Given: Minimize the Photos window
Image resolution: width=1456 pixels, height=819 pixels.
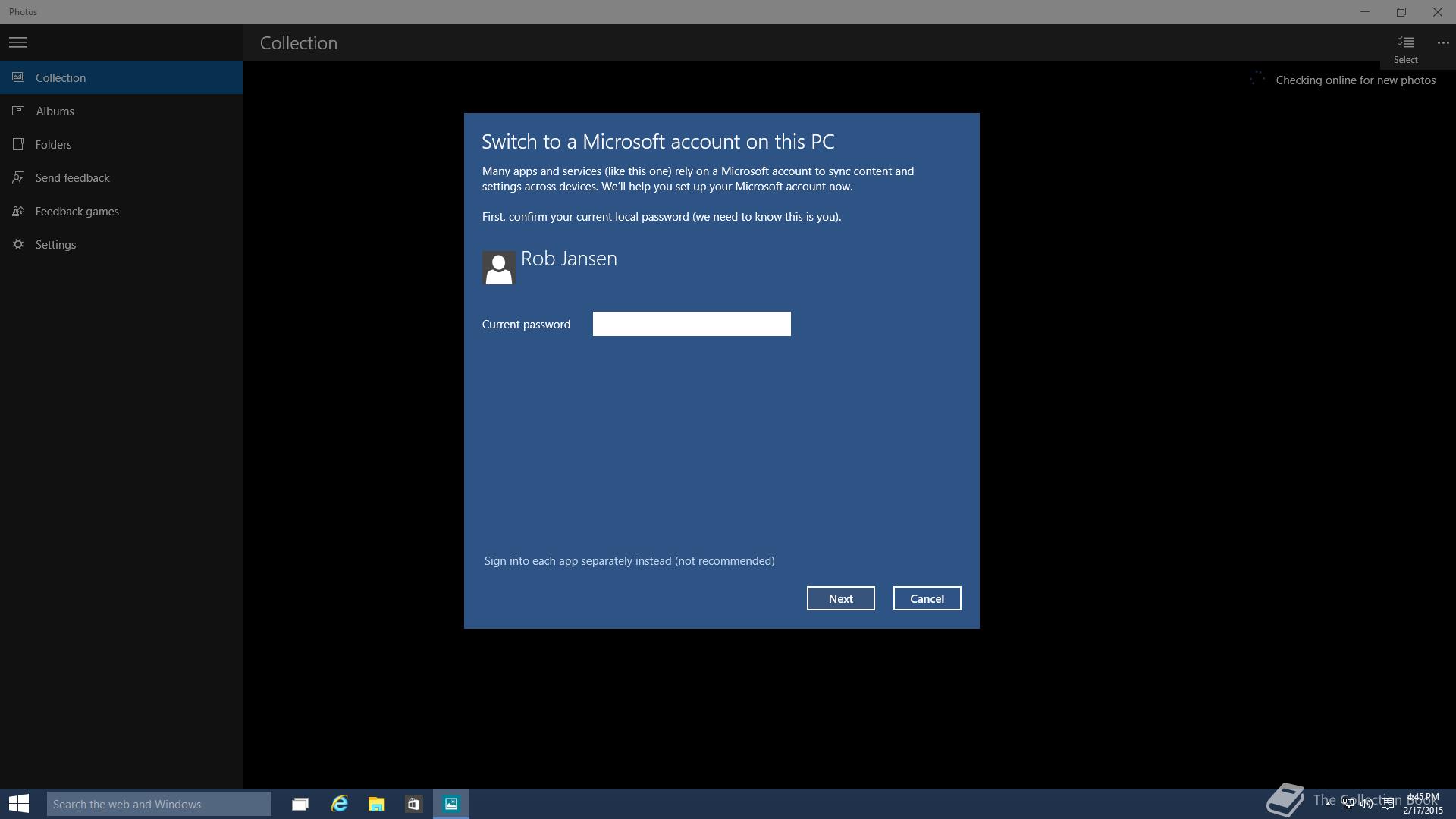Looking at the screenshot, I should [x=1364, y=12].
